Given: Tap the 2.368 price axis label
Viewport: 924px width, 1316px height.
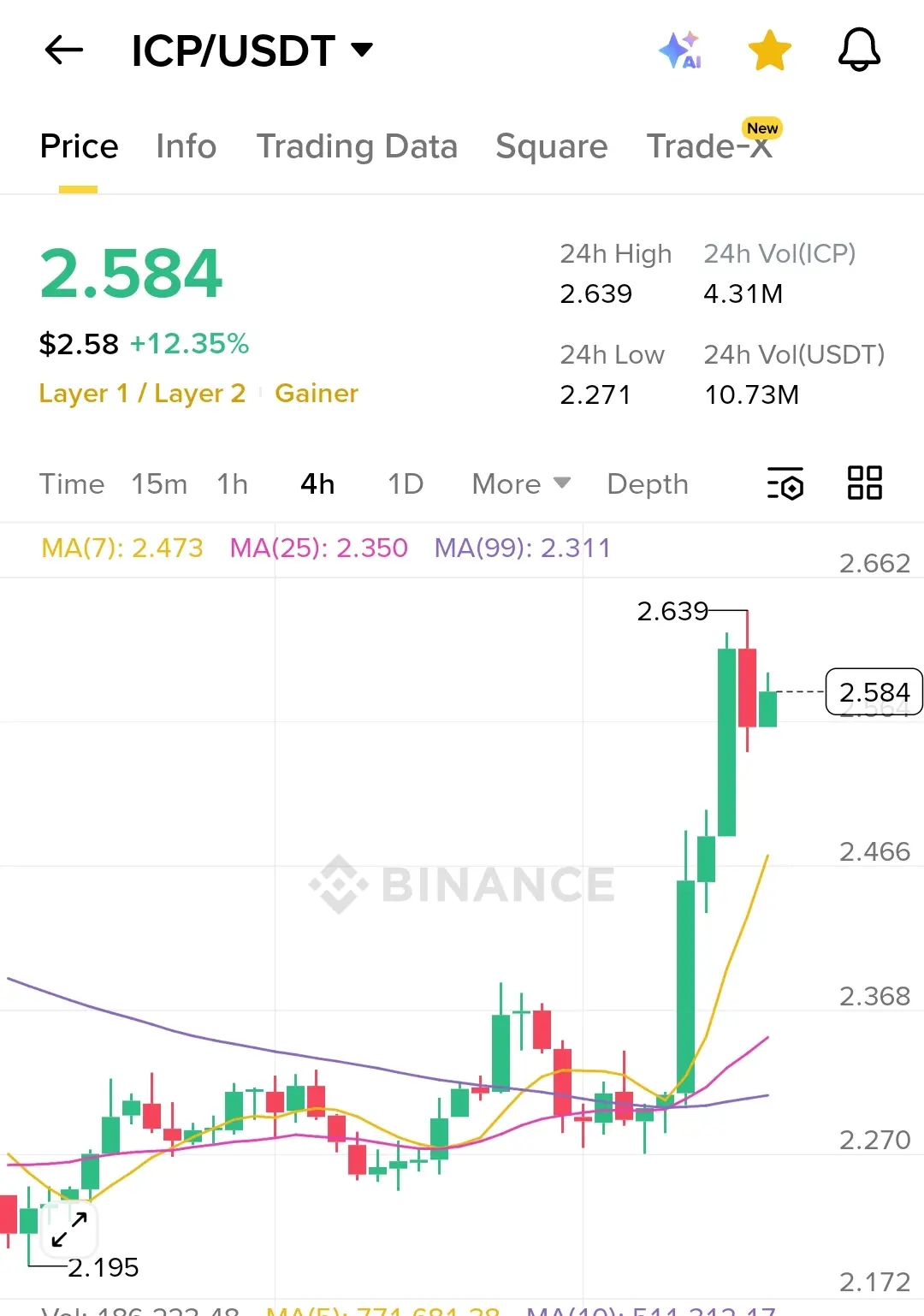Looking at the screenshot, I should (x=874, y=996).
